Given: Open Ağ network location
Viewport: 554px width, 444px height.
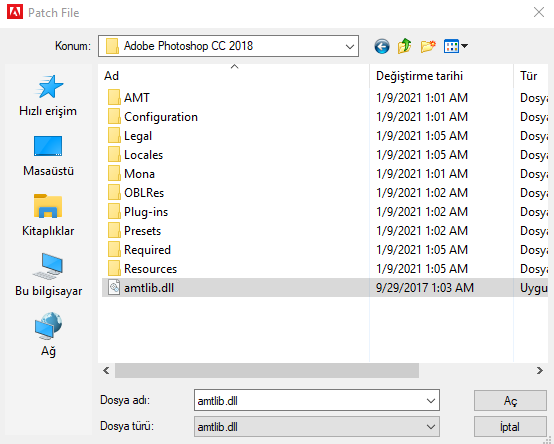Looking at the screenshot, I should pos(48,335).
